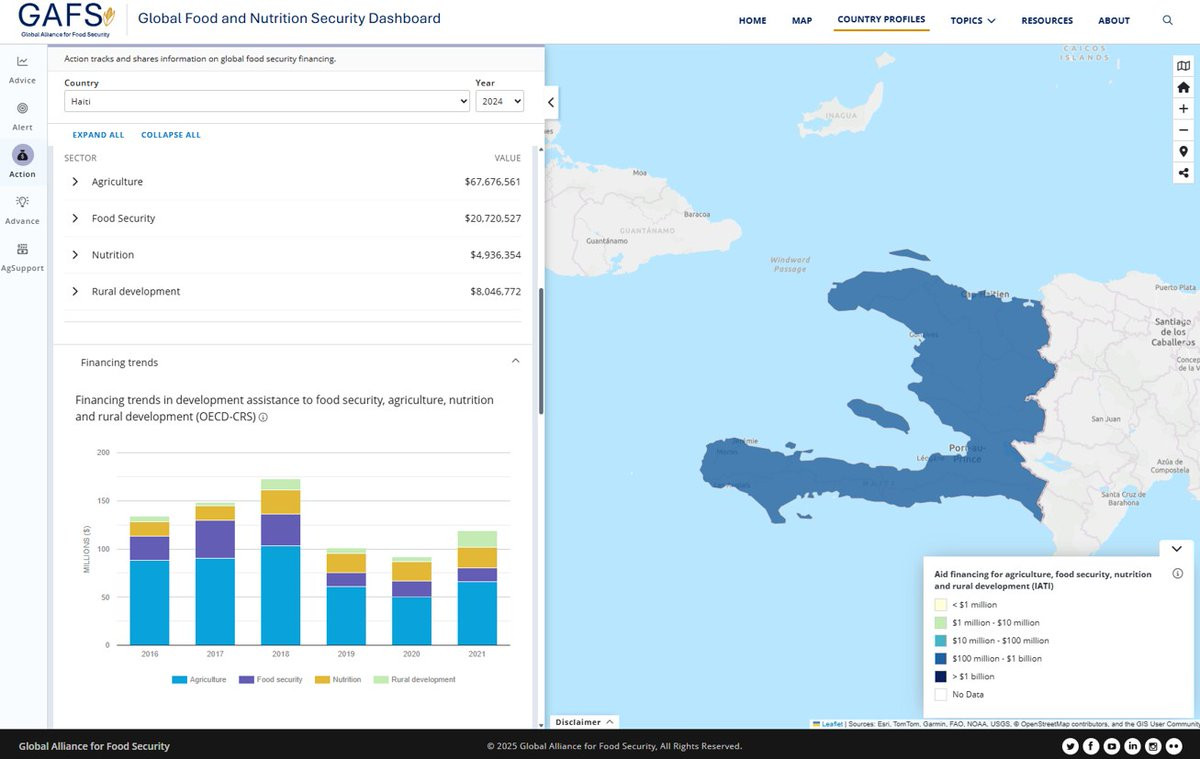The height and width of the screenshot is (759, 1200).
Task: Open the Country dropdown showing Haiti
Action: [266, 101]
